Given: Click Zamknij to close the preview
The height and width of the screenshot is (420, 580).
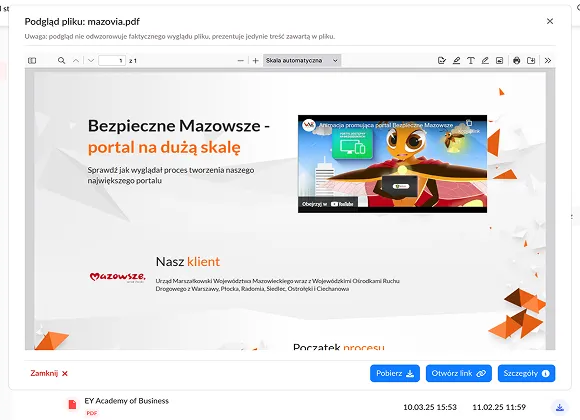Looking at the screenshot, I should pyautogui.click(x=49, y=373).
